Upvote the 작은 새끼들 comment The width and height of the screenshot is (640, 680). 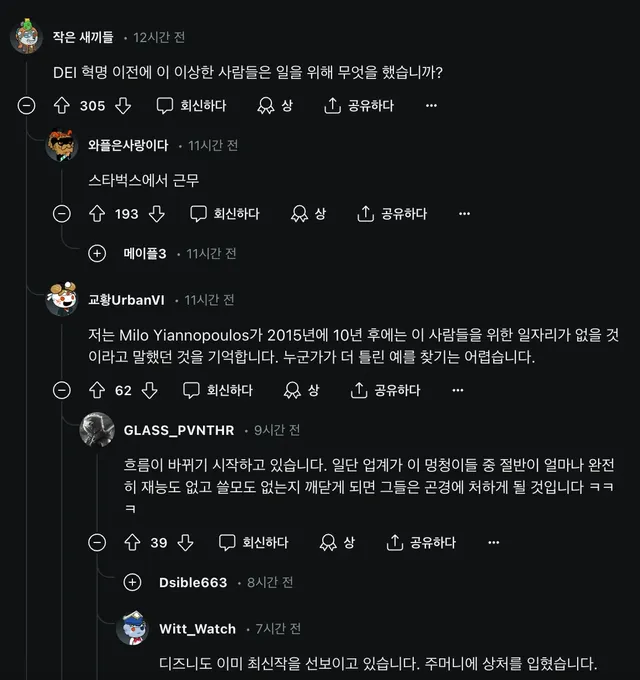click(61, 105)
